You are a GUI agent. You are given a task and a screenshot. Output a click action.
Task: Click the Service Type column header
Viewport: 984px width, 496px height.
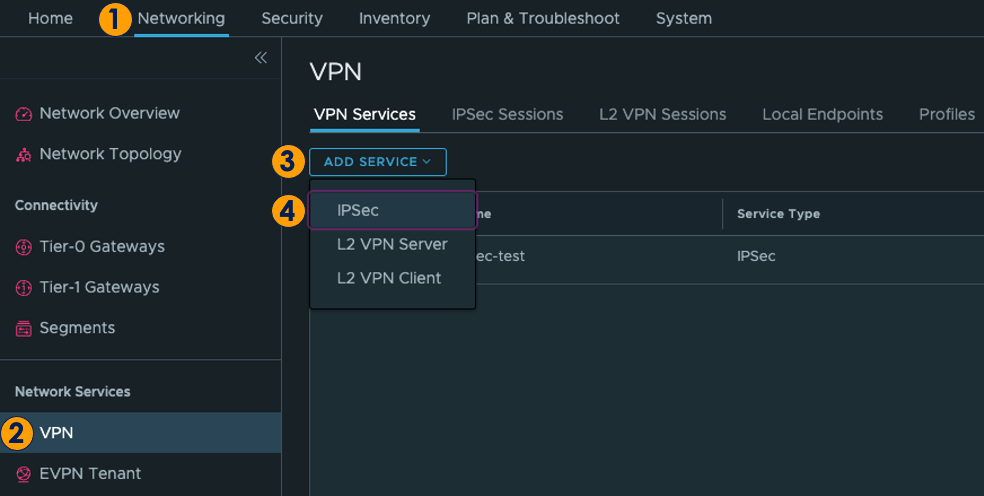tap(778, 214)
